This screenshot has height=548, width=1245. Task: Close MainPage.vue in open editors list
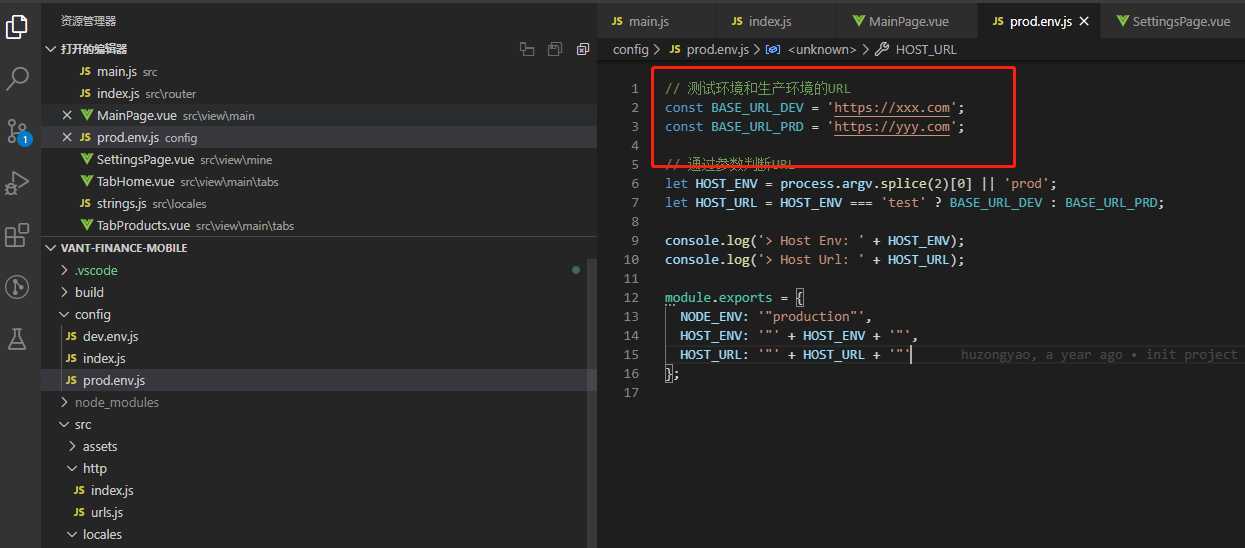67,115
